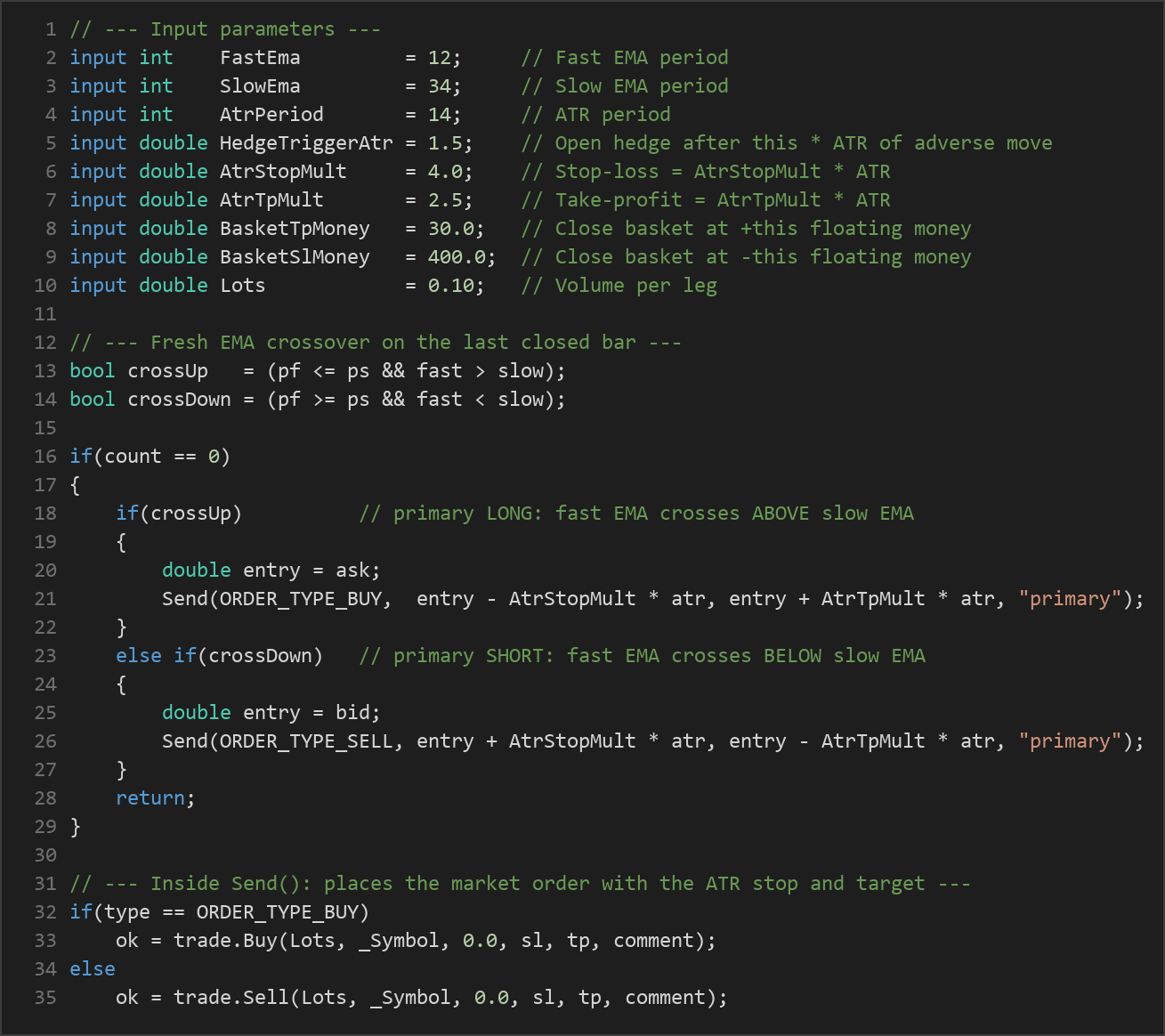This screenshot has width=1165, height=1036.
Task: Click the HedgeTriggerAtr variable name
Action: pos(306,143)
